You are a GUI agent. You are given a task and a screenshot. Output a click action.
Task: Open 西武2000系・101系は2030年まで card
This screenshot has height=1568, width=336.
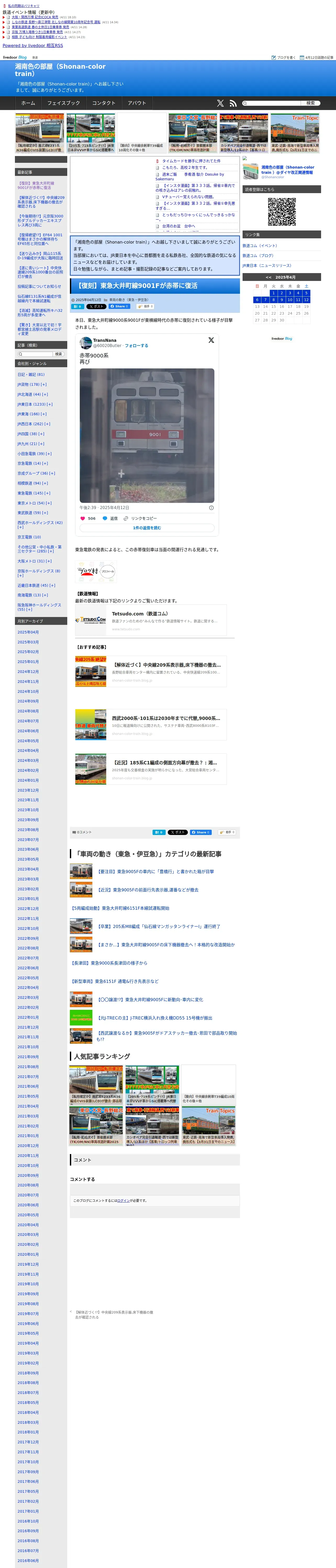[151, 725]
